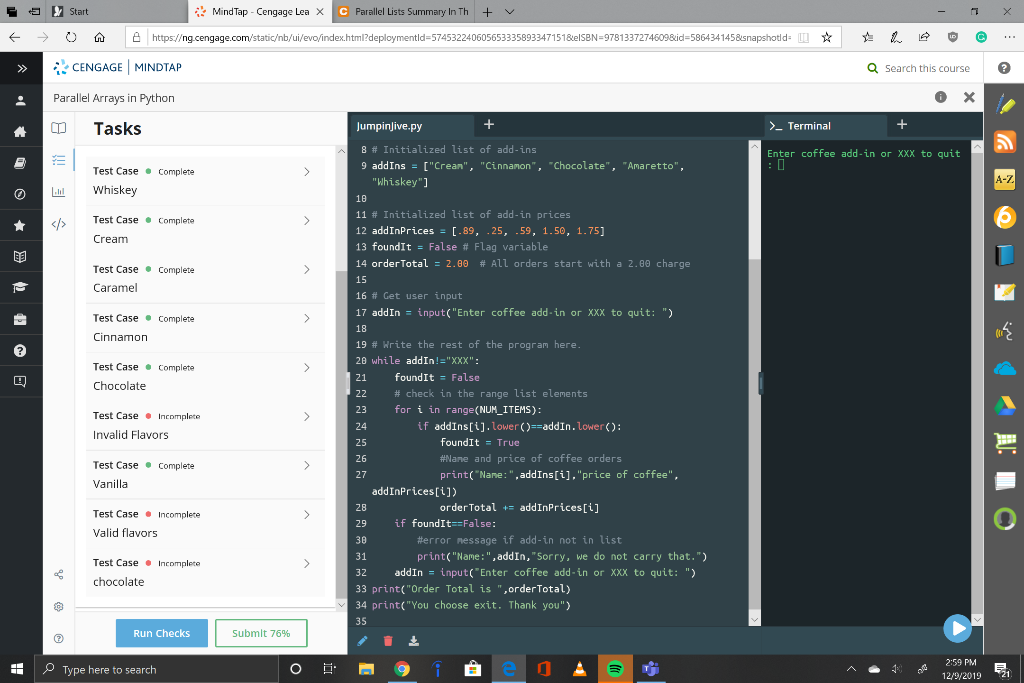
Task: Open VLC from the taskbar
Action: pyautogui.click(x=579, y=669)
